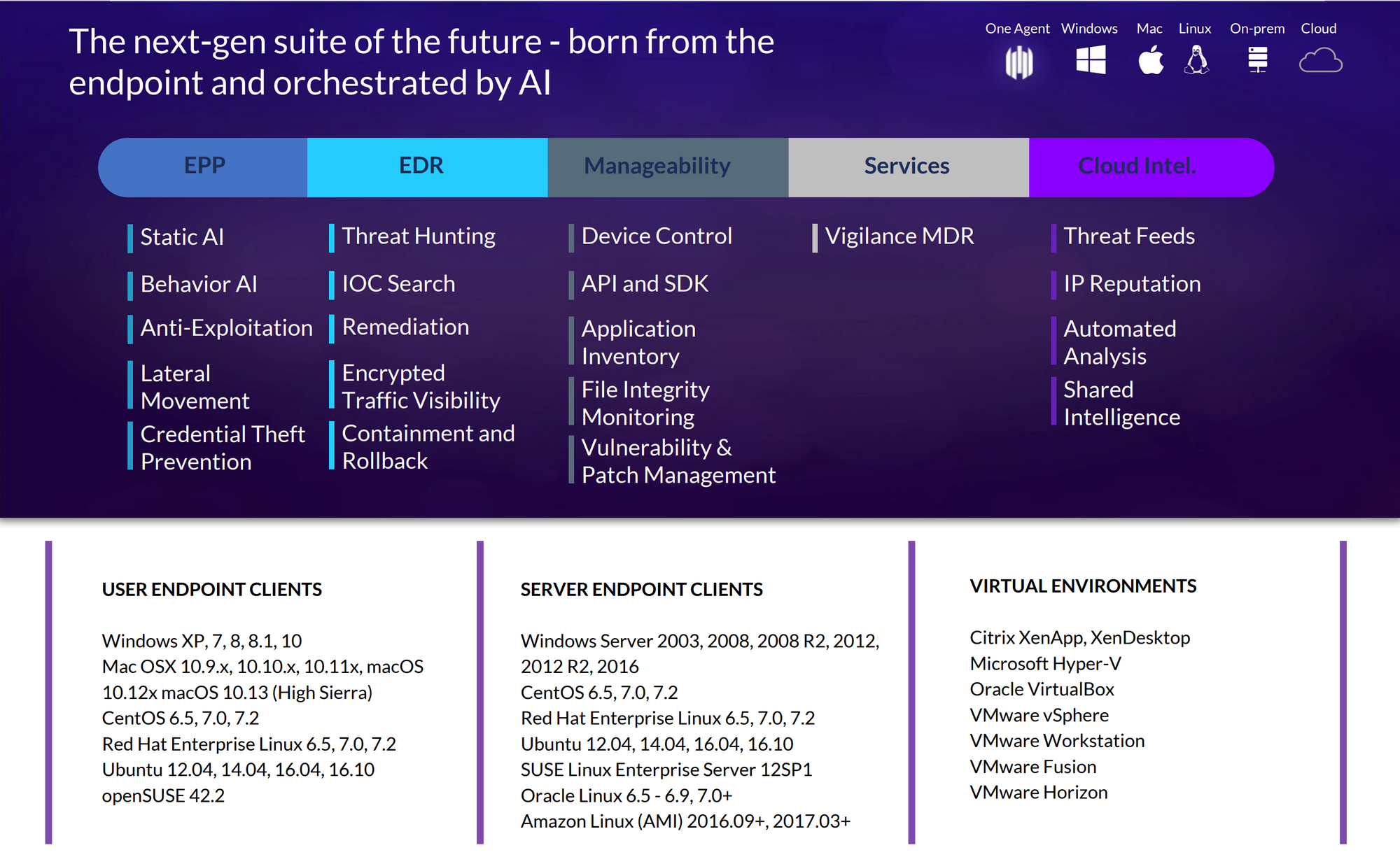Open the Device Control feature text
Image resolution: width=1400 pixels, height=864 pixels.
click(656, 236)
